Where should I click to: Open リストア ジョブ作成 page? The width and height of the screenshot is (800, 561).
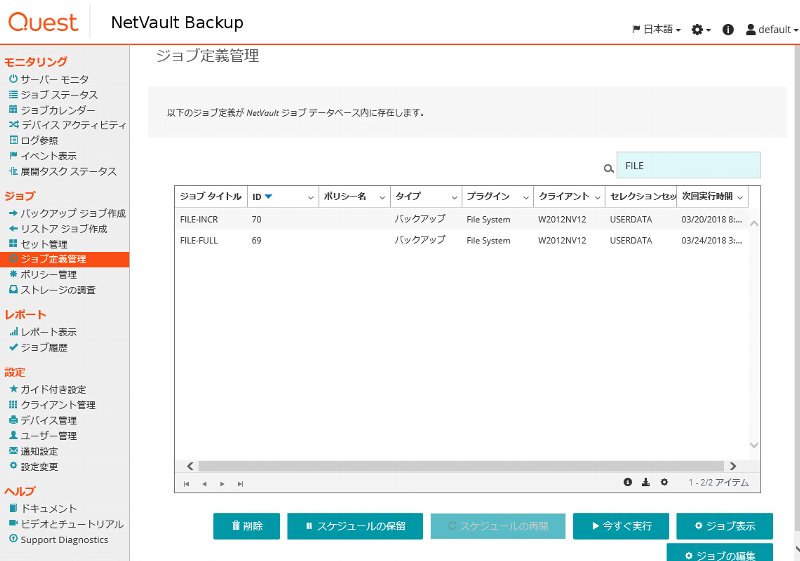coord(58,228)
